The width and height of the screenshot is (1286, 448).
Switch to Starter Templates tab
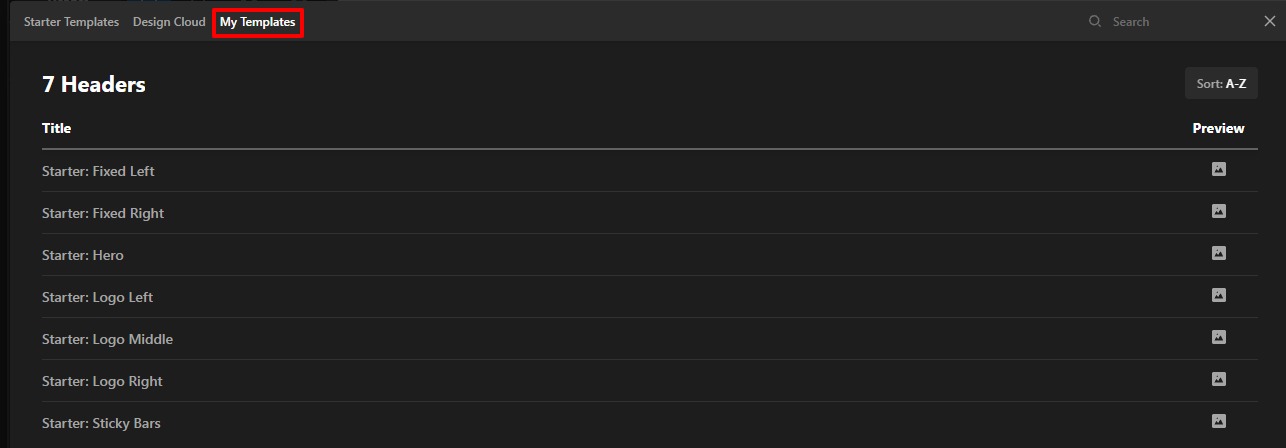click(x=71, y=22)
